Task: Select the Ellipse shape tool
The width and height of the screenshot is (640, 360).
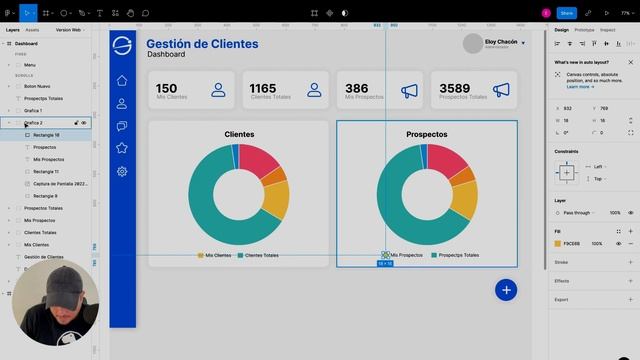Action: 64,13
